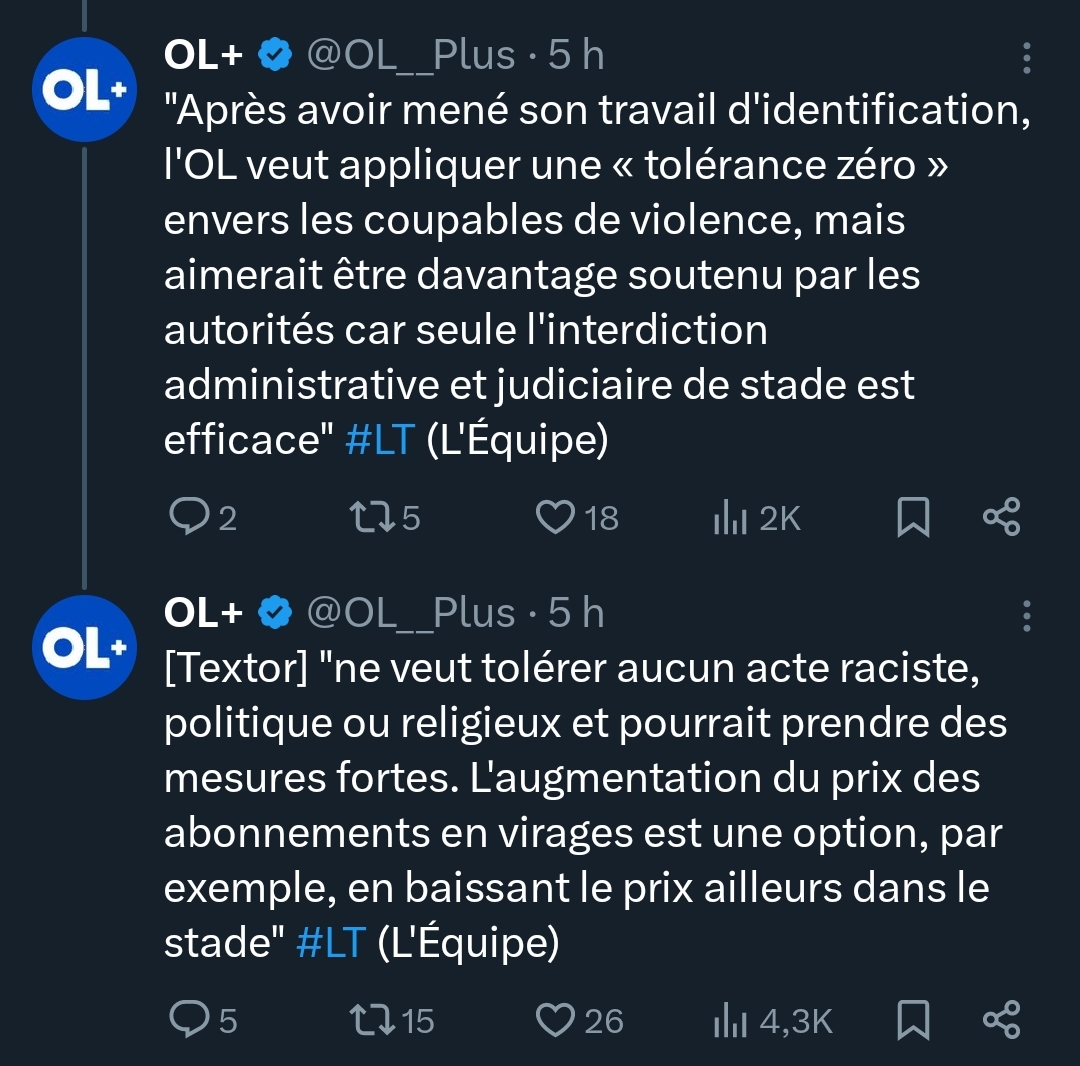View analytics of the 2K views tweet
The height and width of the screenshot is (1066, 1080).
[732, 518]
